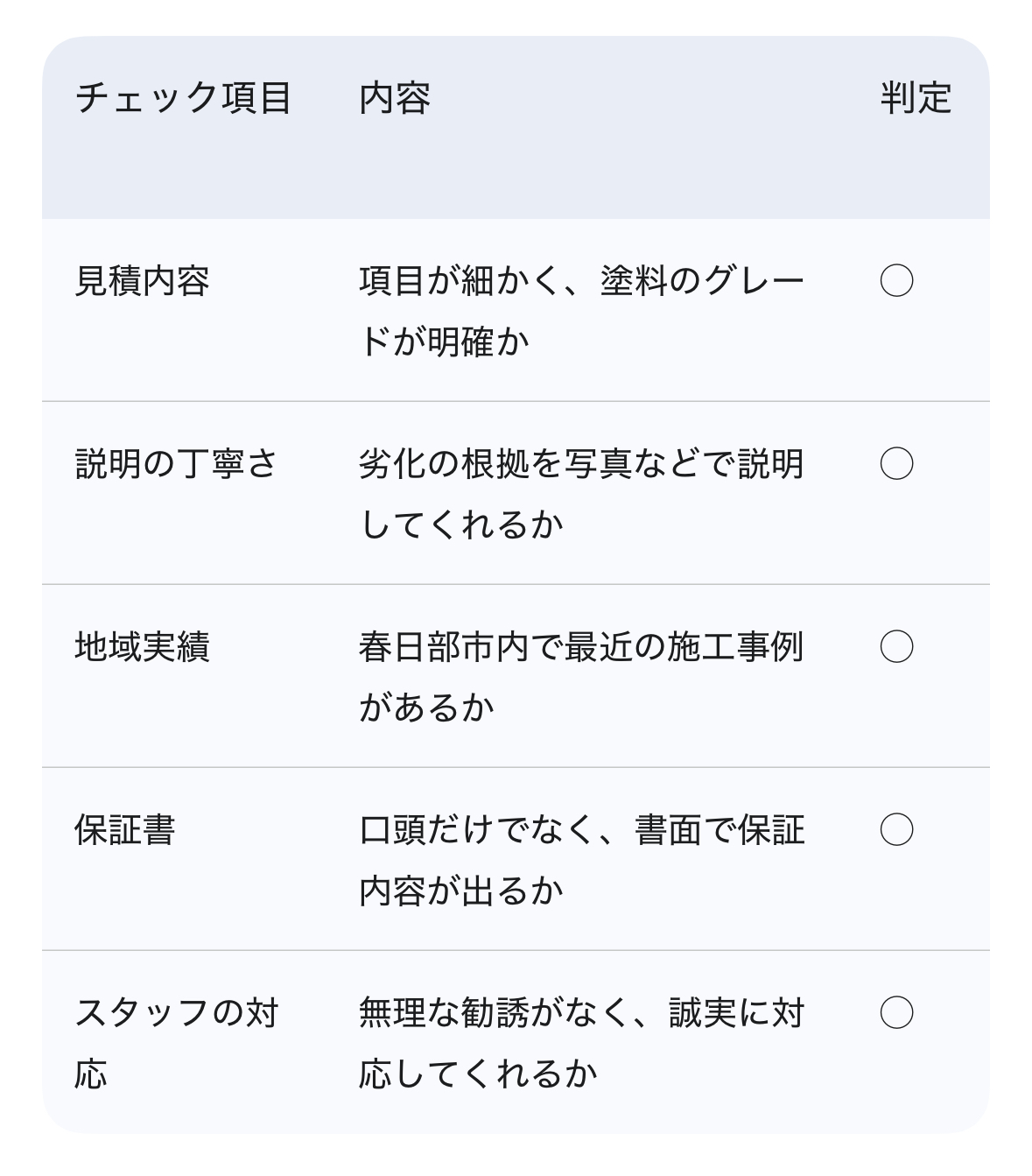The width and height of the screenshot is (1032, 1176).
Task: Click the text してくれるか under 説明の丁寧さ
Action: (x=461, y=525)
